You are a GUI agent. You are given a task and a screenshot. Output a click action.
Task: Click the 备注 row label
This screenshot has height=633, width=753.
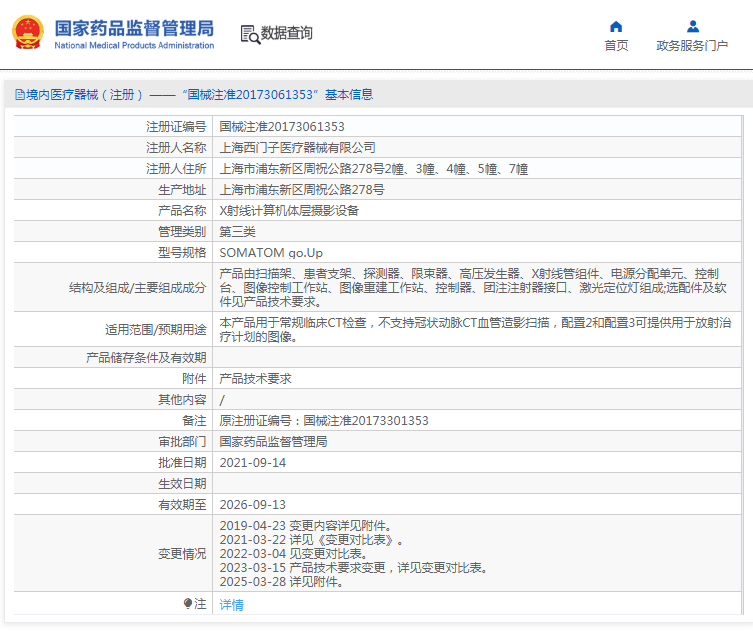194,421
